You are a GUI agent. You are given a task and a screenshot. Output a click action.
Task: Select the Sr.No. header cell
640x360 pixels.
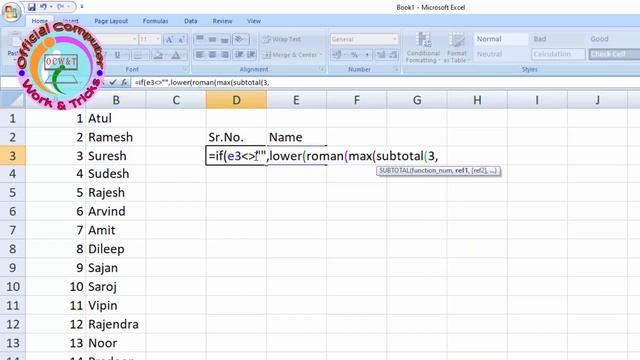coord(236,137)
